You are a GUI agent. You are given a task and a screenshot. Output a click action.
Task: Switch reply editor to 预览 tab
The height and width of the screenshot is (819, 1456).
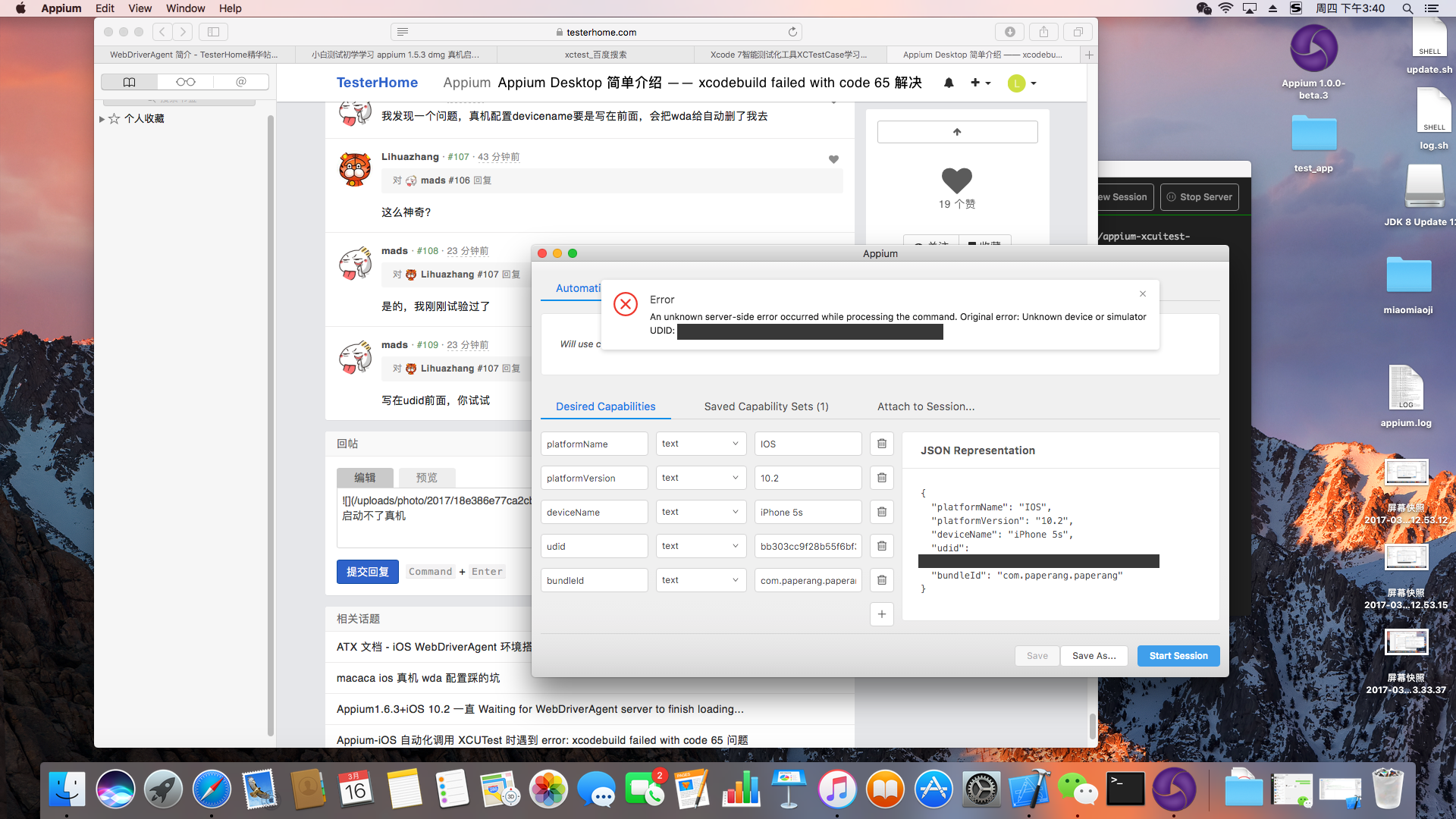[426, 478]
